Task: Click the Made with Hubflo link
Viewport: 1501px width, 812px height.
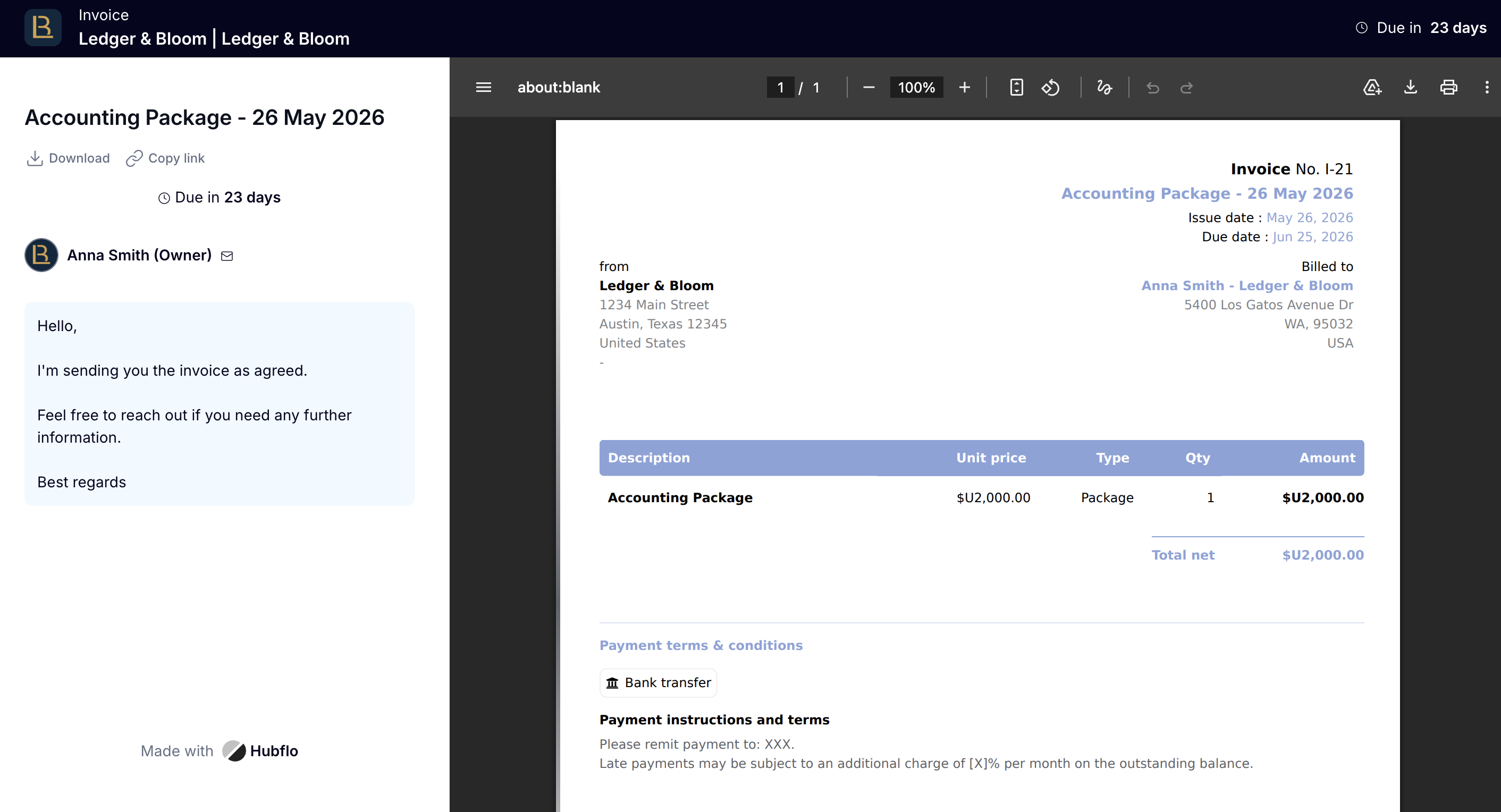Action: point(219,751)
